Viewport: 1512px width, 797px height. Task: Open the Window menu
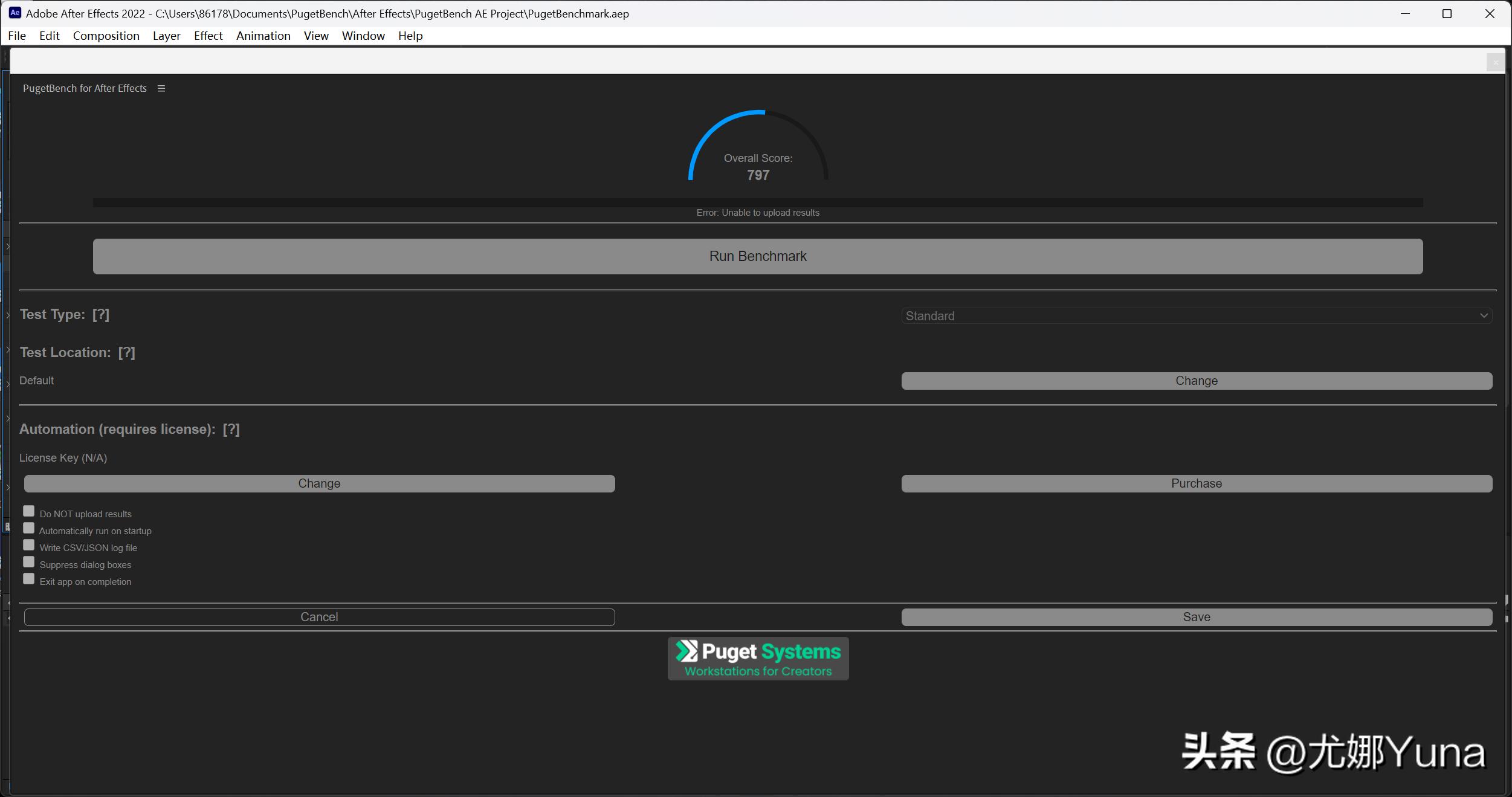click(x=363, y=36)
